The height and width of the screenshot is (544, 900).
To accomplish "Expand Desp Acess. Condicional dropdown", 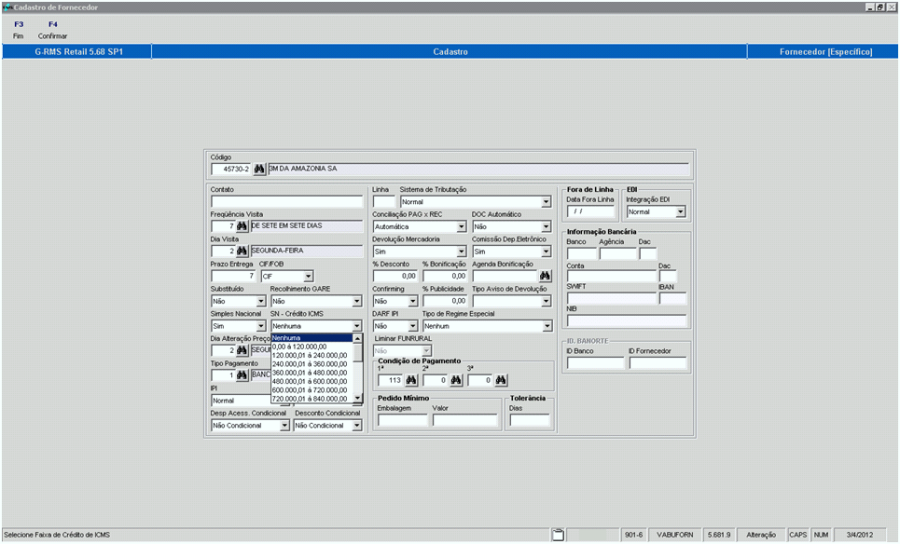I will (x=284, y=426).
